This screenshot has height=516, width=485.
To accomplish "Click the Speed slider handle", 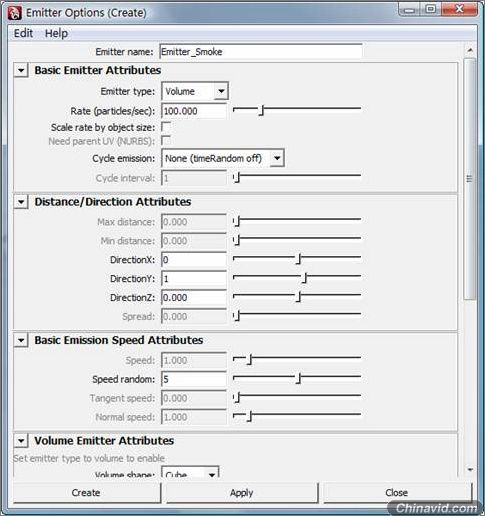I will coord(250,359).
